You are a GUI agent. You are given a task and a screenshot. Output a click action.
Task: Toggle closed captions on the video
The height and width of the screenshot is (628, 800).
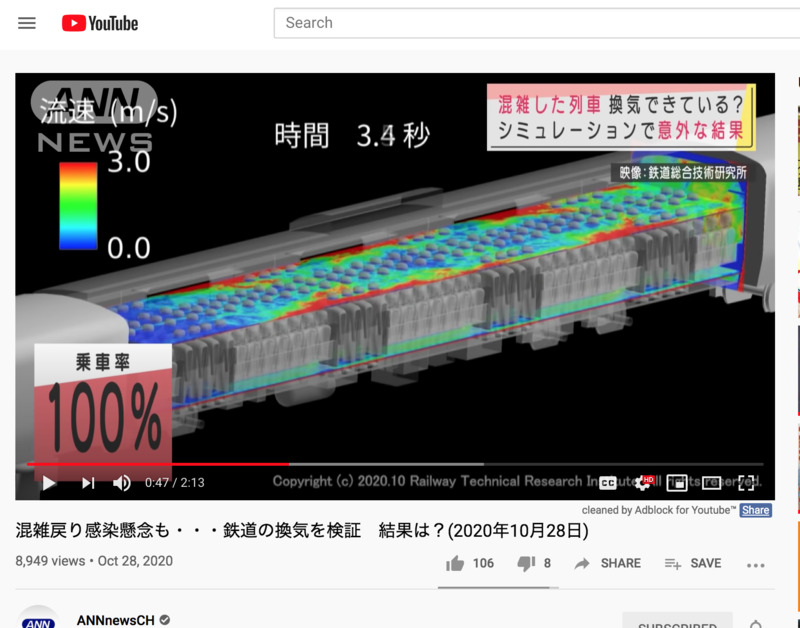pos(608,483)
